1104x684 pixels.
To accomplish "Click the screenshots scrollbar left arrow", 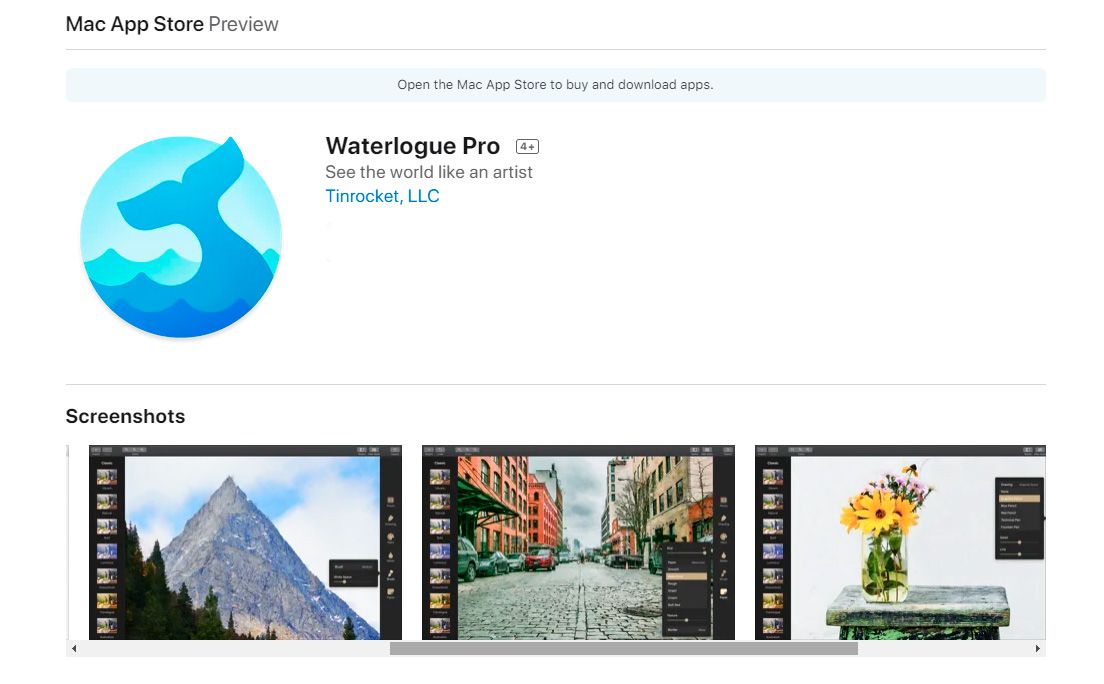I will tap(74, 649).
